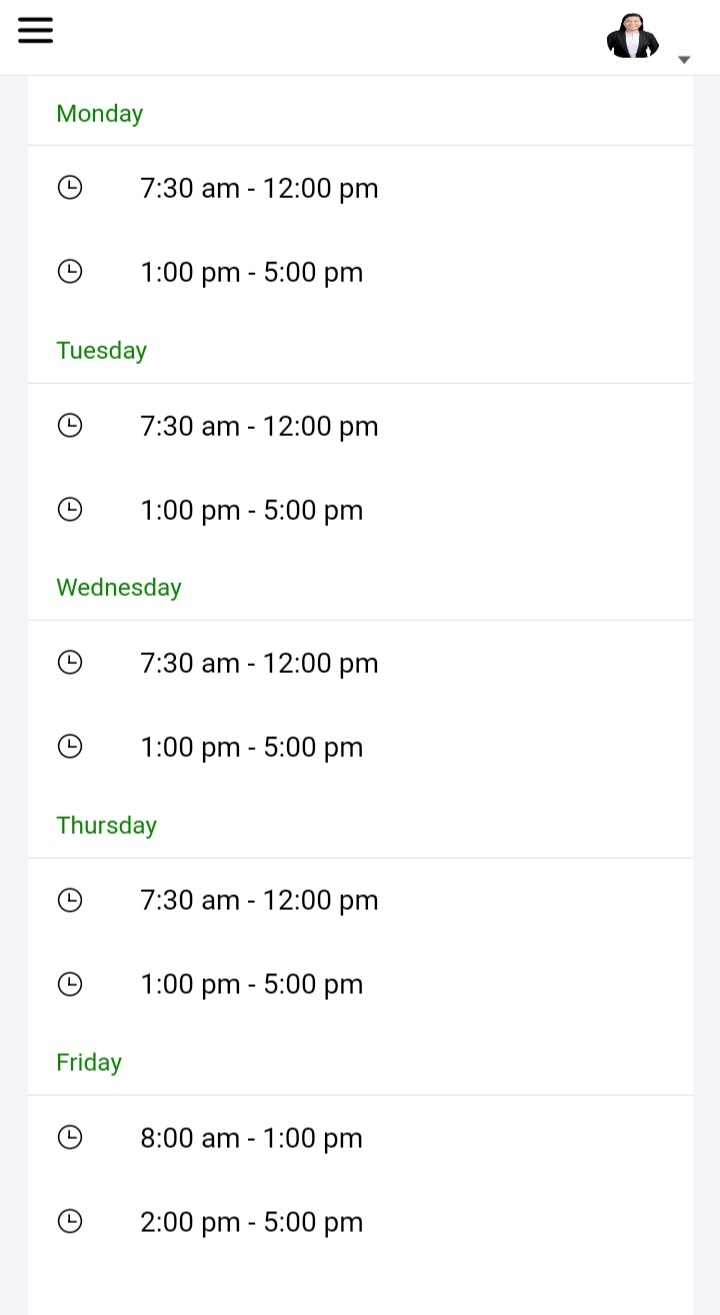Expand the profile dropdown arrow

pos(684,60)
